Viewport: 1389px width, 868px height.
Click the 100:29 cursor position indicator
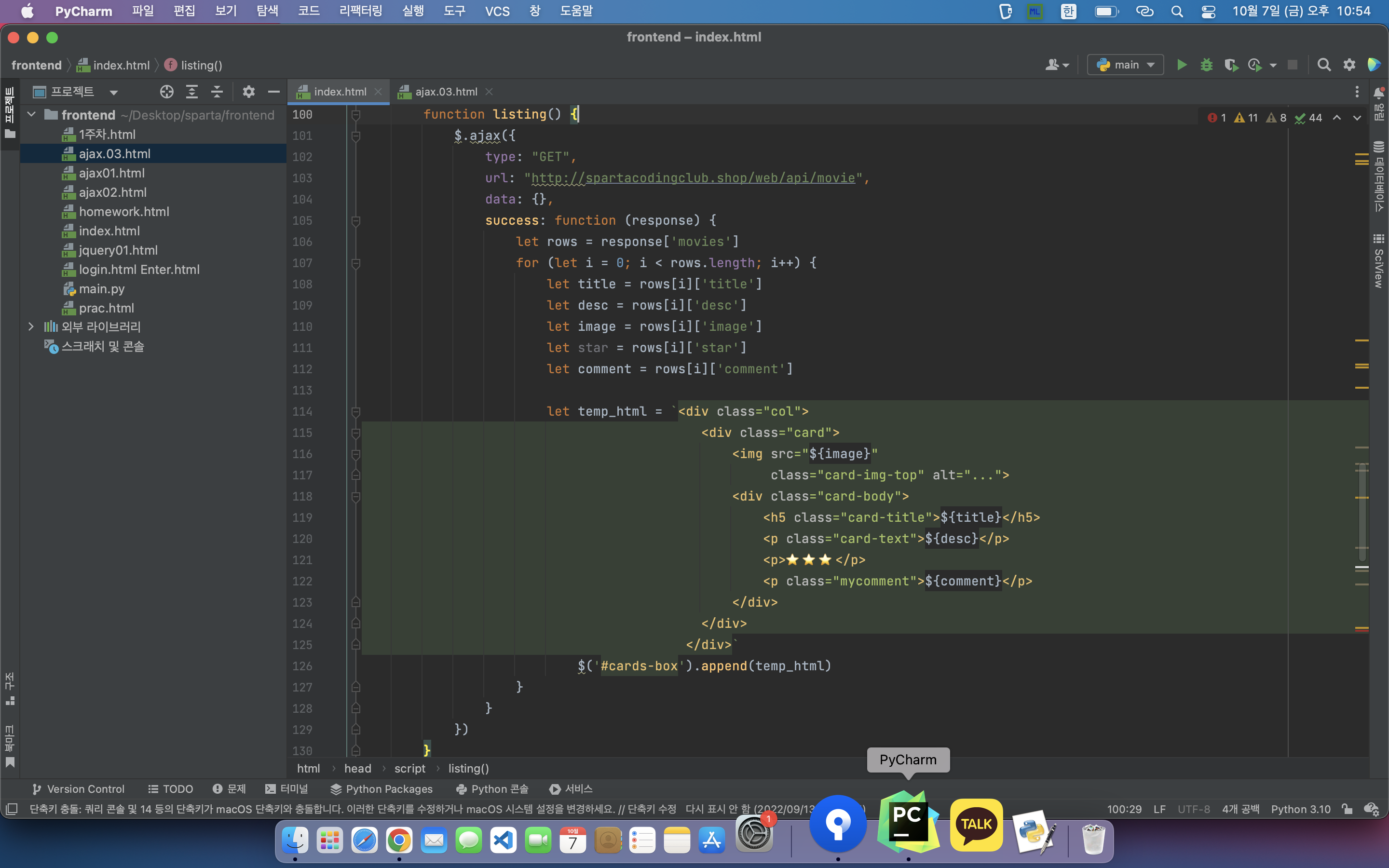(1124, 809)
